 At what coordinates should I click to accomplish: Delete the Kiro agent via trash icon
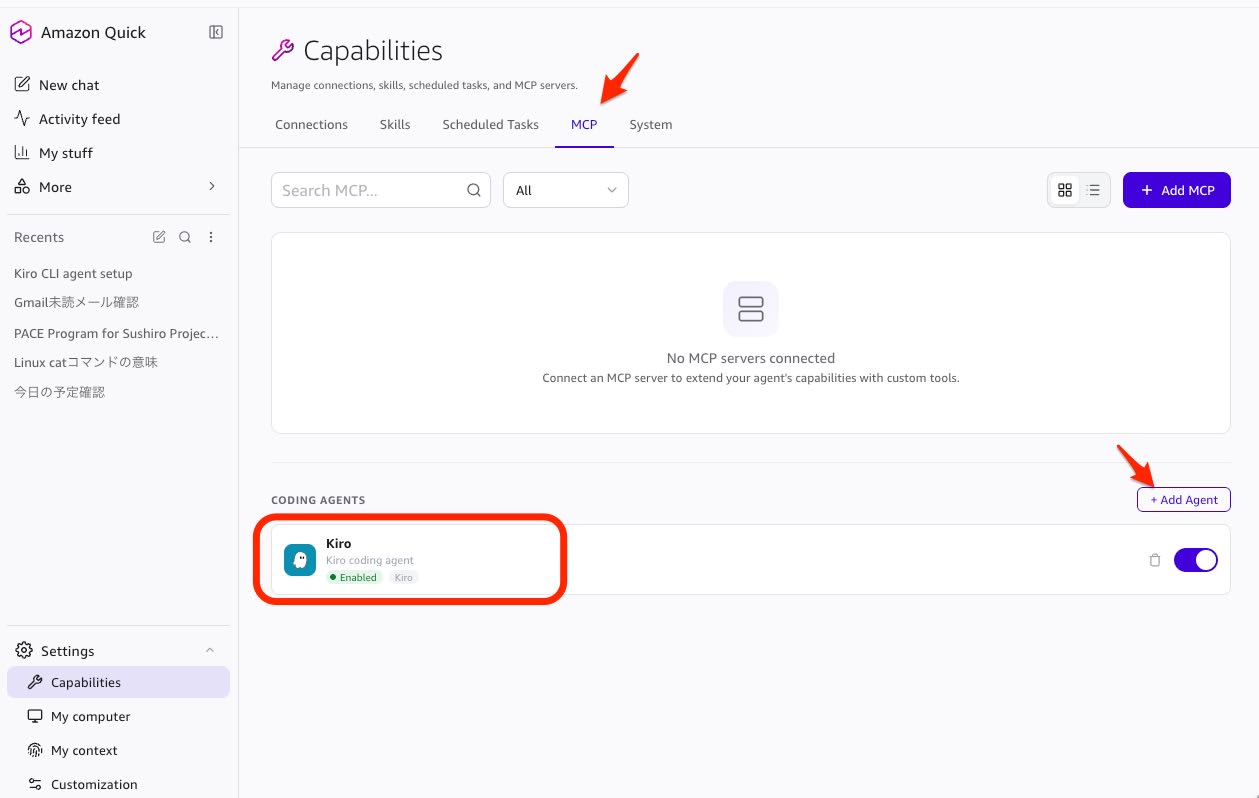click(x=1155, y=560)
